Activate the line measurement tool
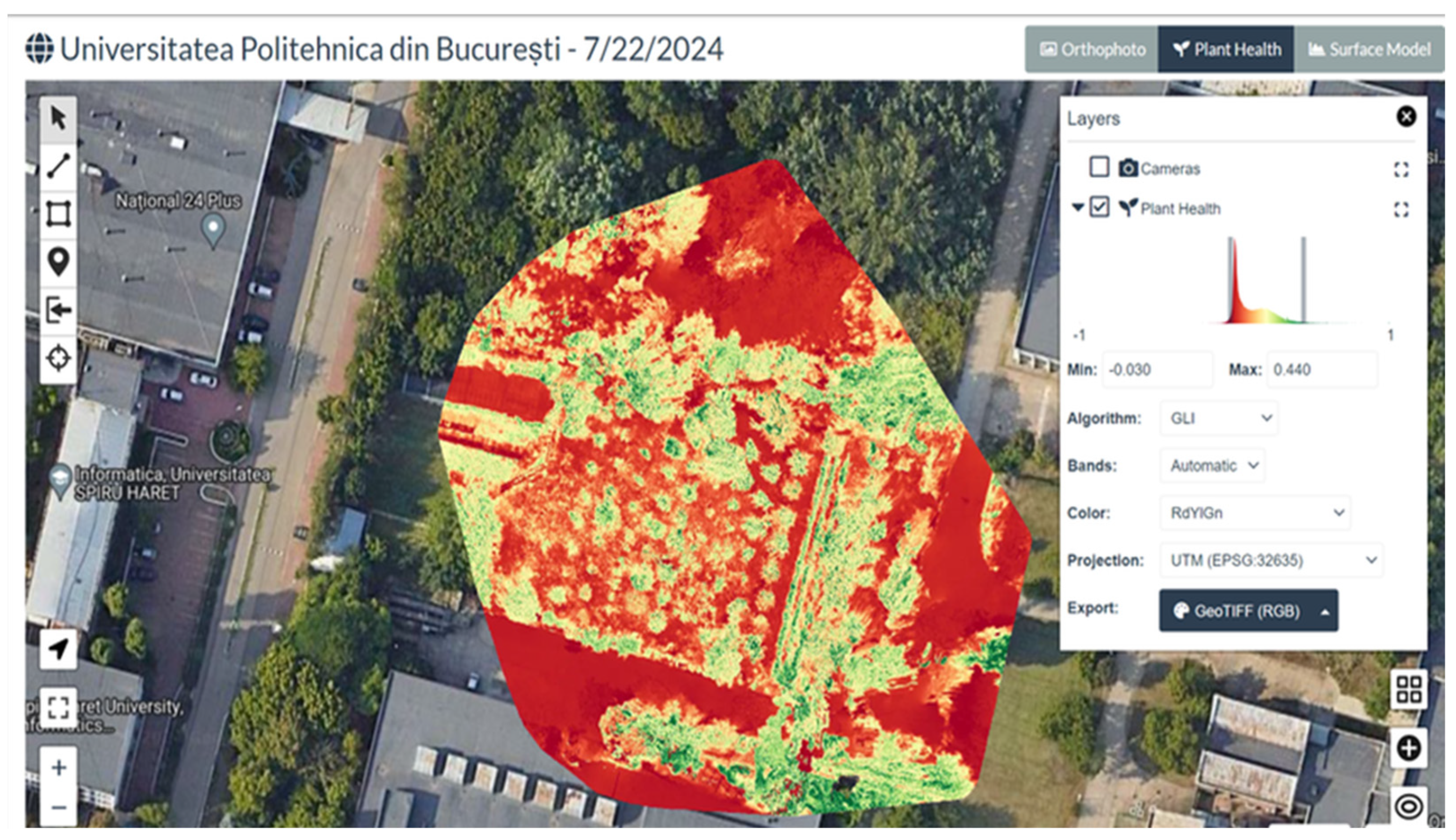The width and height of the screenshot is (1456, 840). tap(58, 166)
